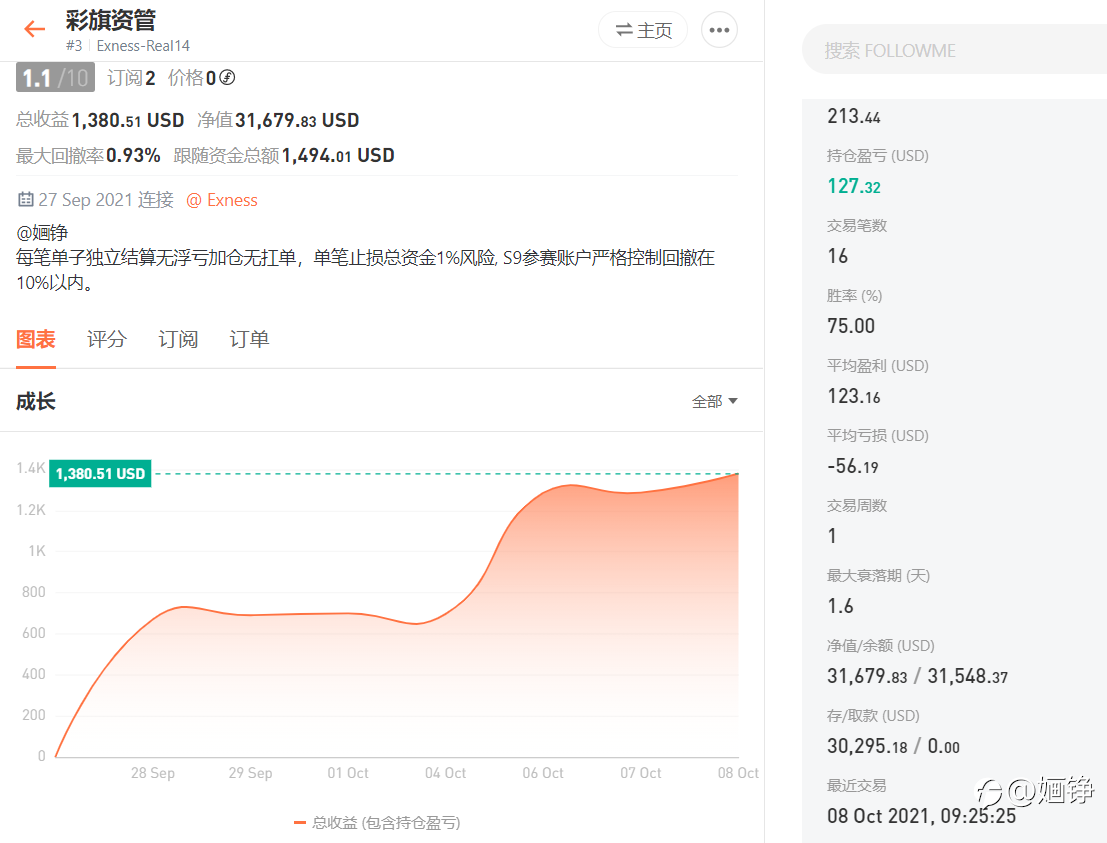Click the 订阅 2 subscriber count
Viewport: 1107px width, 843px height.
[x=131, y=78]
